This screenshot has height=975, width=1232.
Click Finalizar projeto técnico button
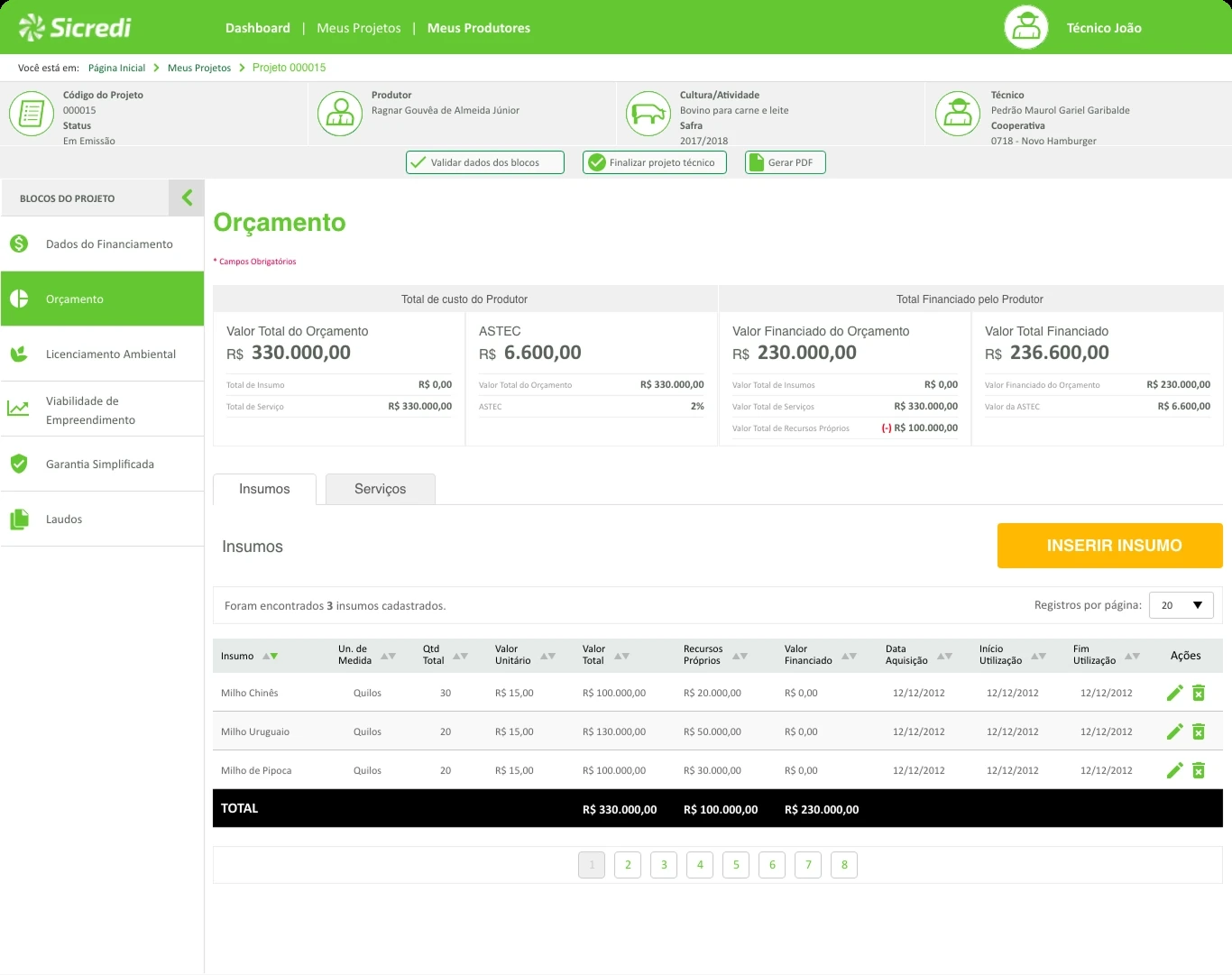click(655, 162)
